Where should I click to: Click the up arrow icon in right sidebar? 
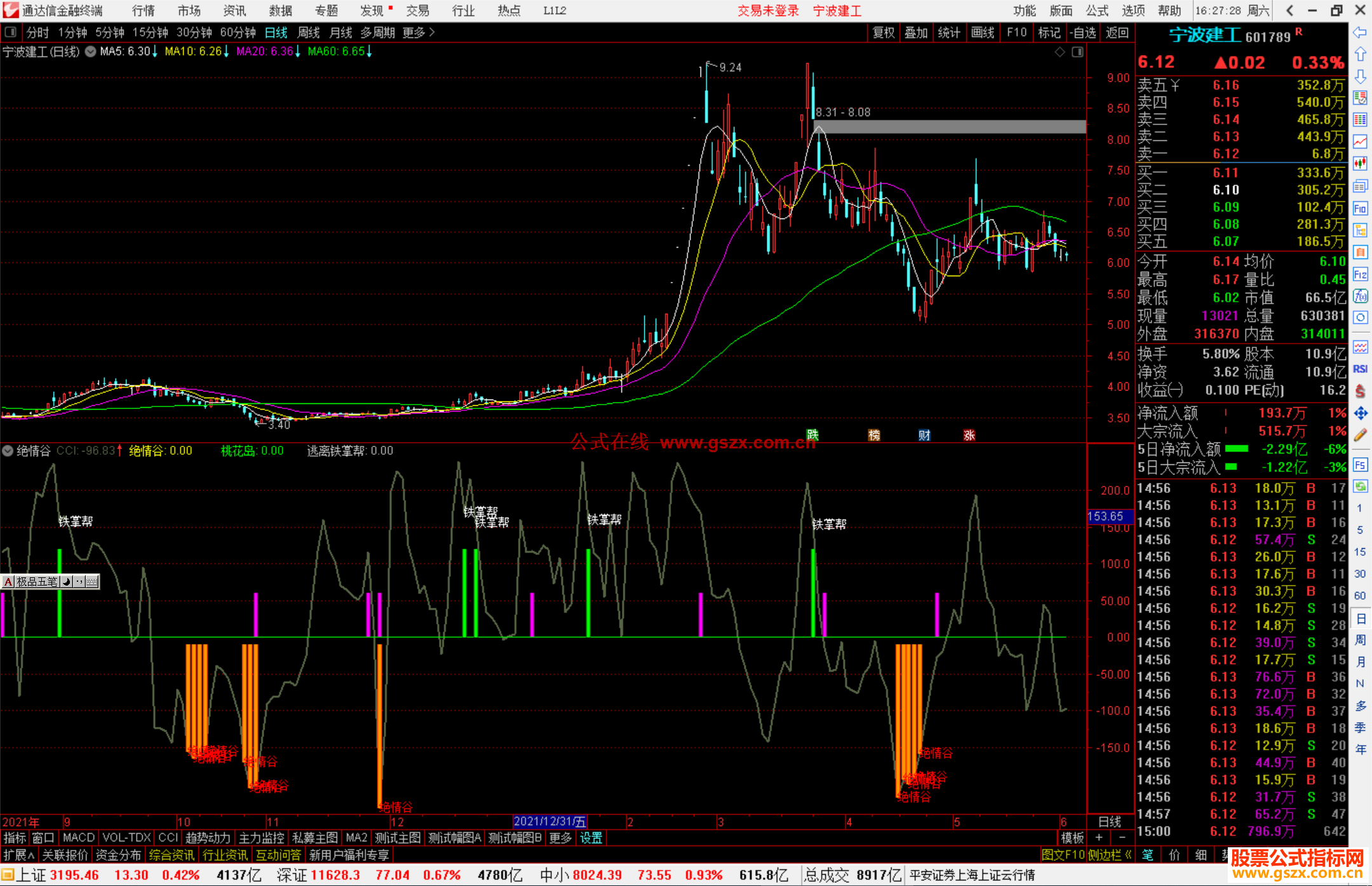[x=1360, y=55]
